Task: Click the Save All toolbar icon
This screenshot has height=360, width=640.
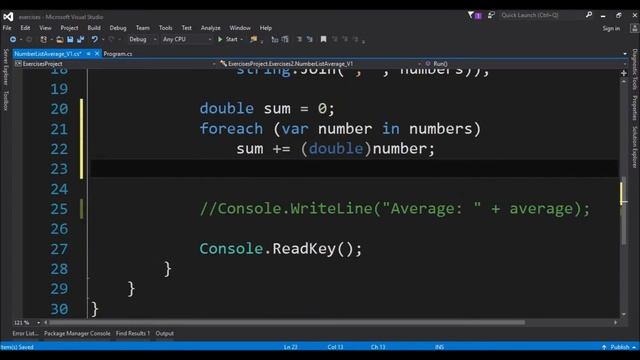Action: (x=80, y=39)
